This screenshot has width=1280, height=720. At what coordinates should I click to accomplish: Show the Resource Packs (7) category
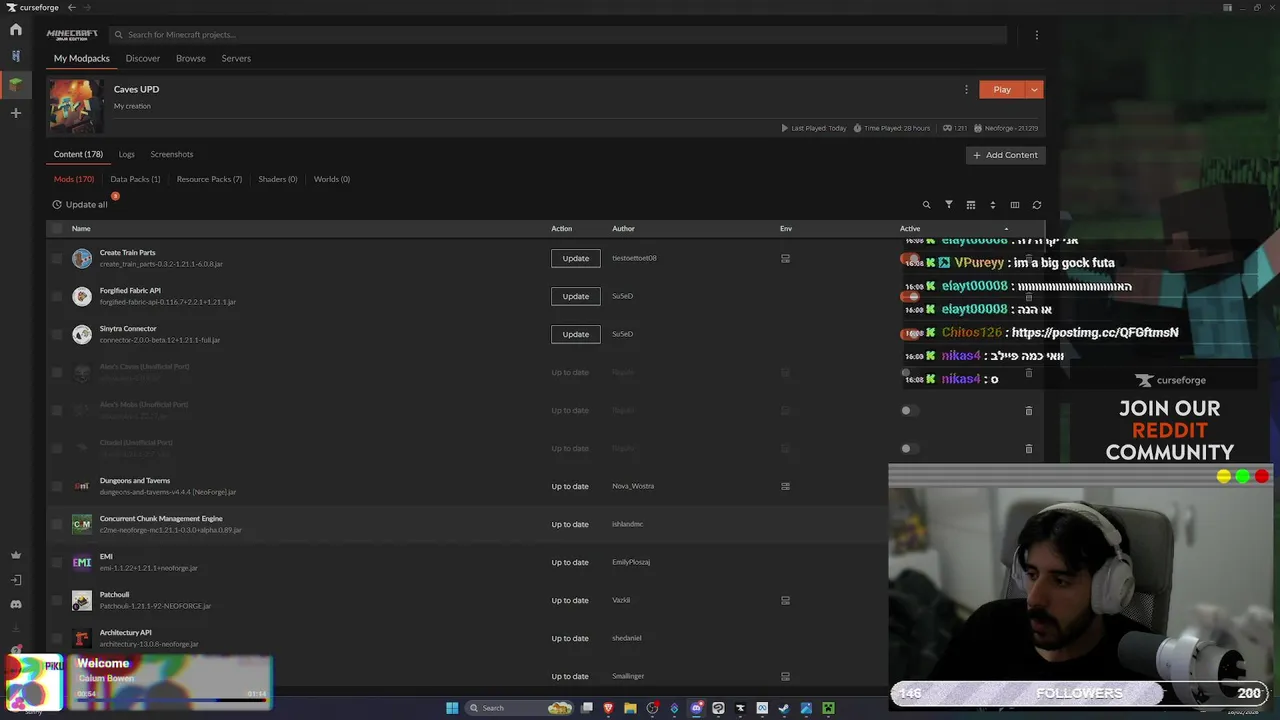[209, 179]
